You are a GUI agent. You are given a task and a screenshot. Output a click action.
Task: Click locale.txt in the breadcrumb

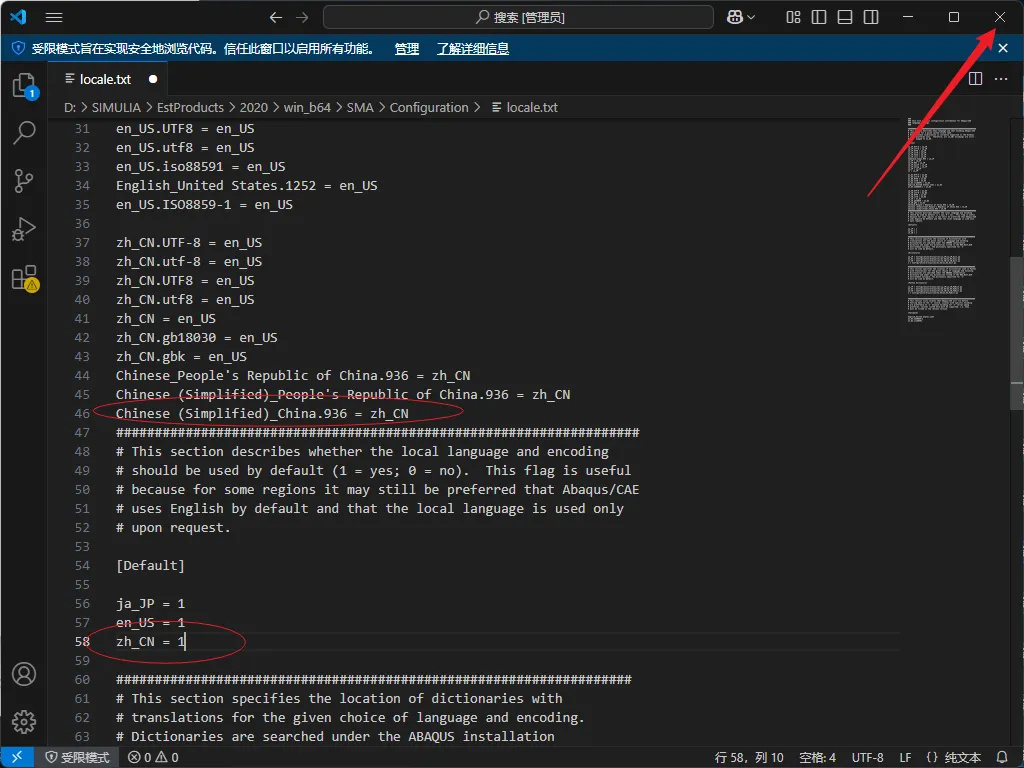(525, 108)
